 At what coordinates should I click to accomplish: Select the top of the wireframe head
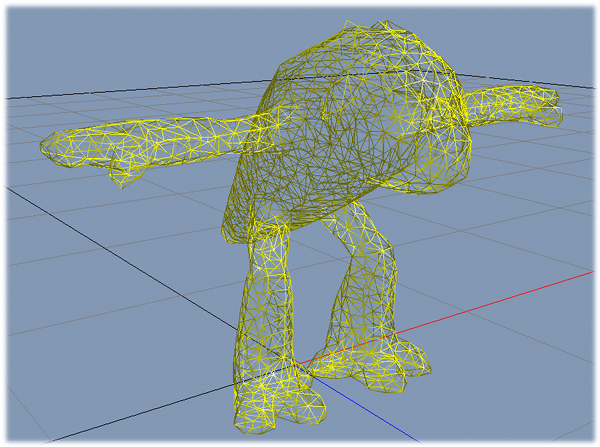tap(365, 28)
